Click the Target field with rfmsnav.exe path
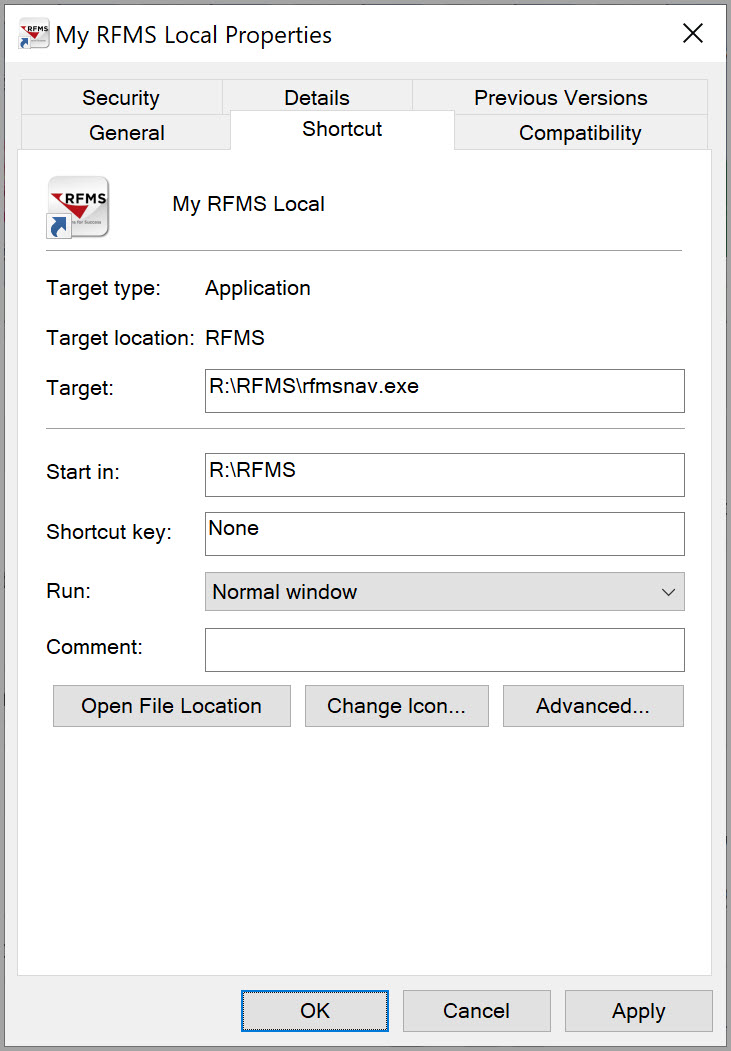The width and height of the screenshot is (731, 1051). click(445, 391)
